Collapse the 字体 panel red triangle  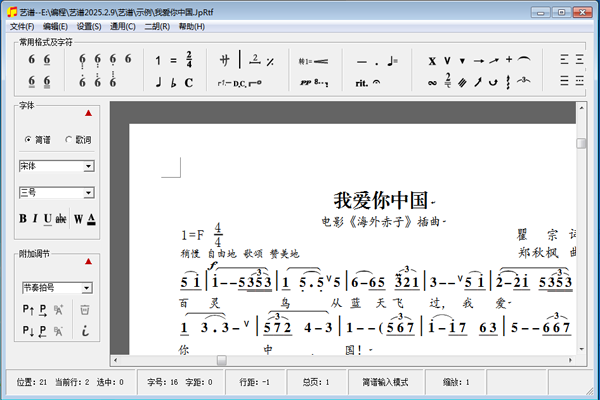click(88, 113)
